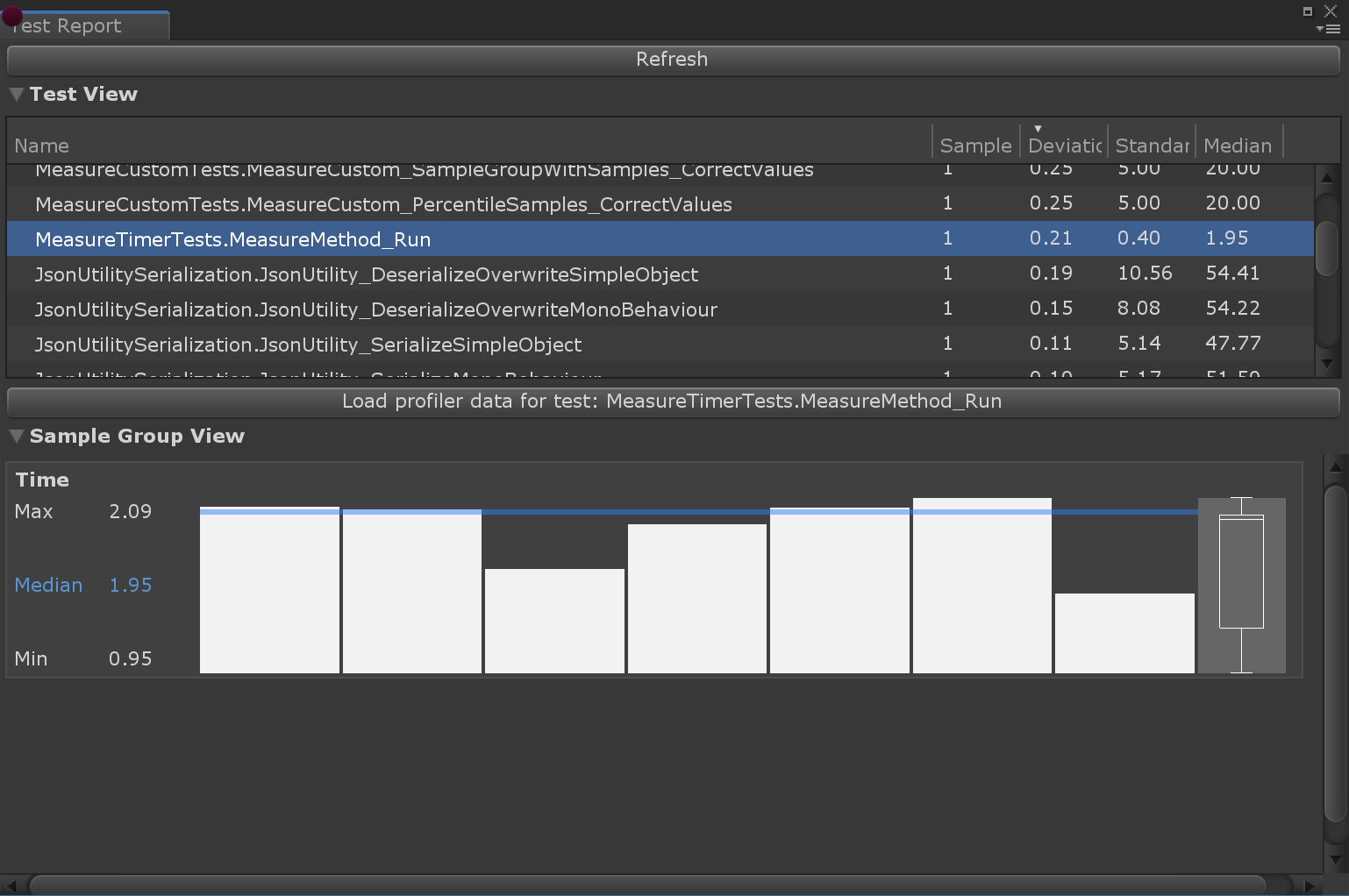Click the Refresh button
This screenshot has height=896, width=1349.
[673, 60]
